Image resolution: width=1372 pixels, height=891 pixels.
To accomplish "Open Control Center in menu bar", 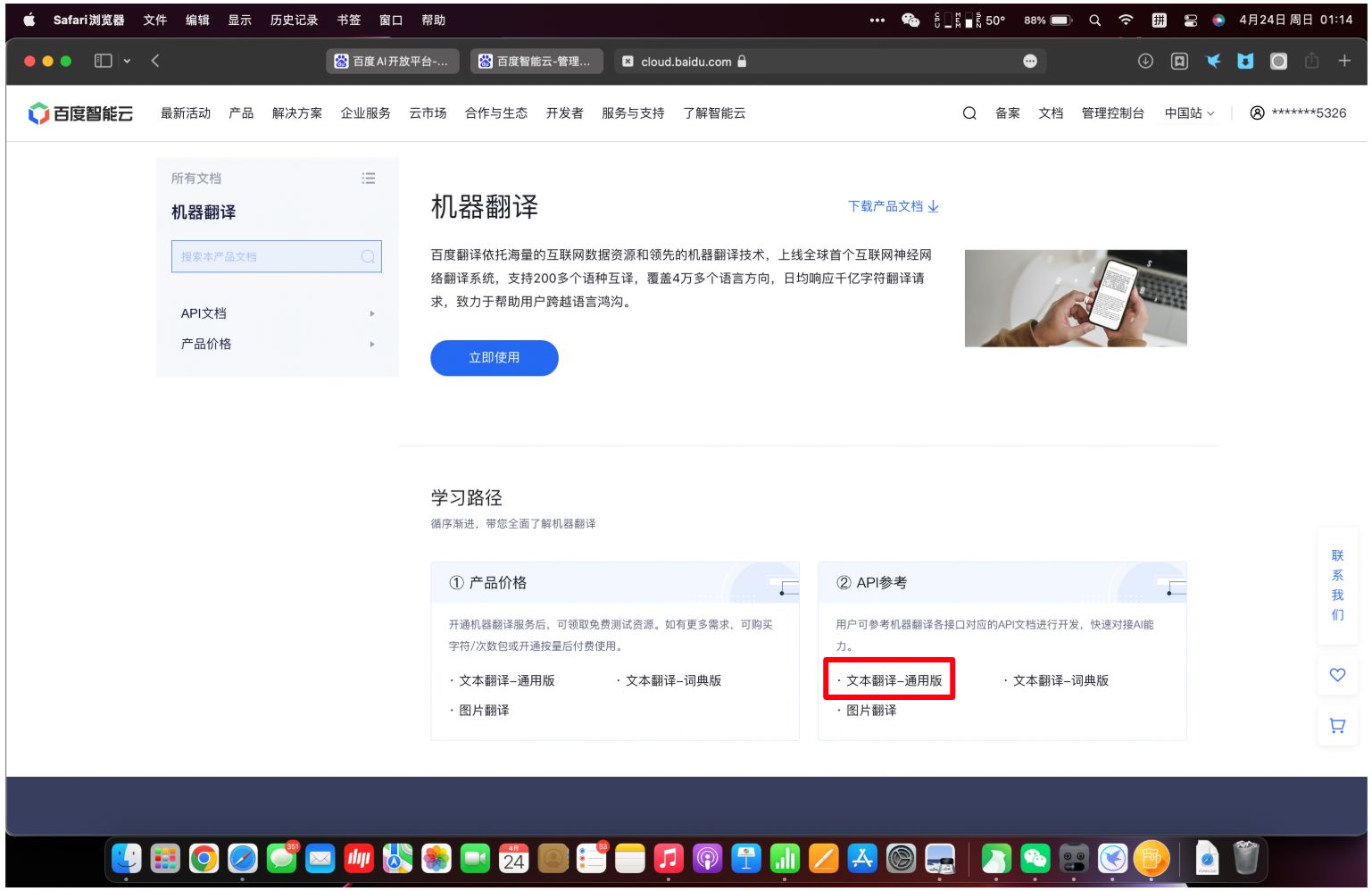I will (1190, 20).
